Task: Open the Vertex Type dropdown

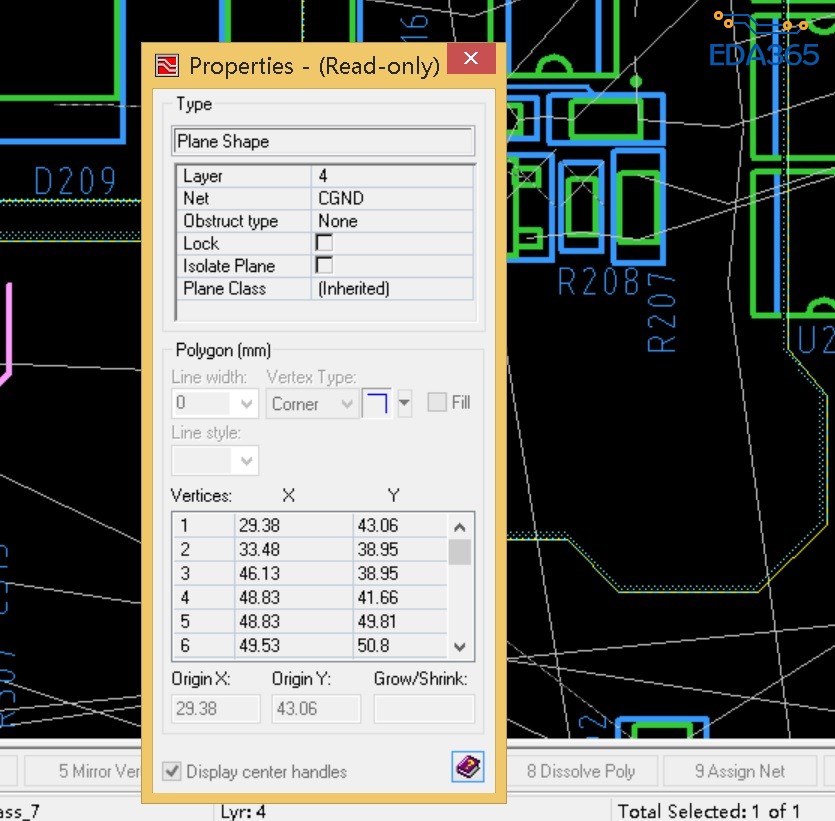Action: click(x=346, y=404)
